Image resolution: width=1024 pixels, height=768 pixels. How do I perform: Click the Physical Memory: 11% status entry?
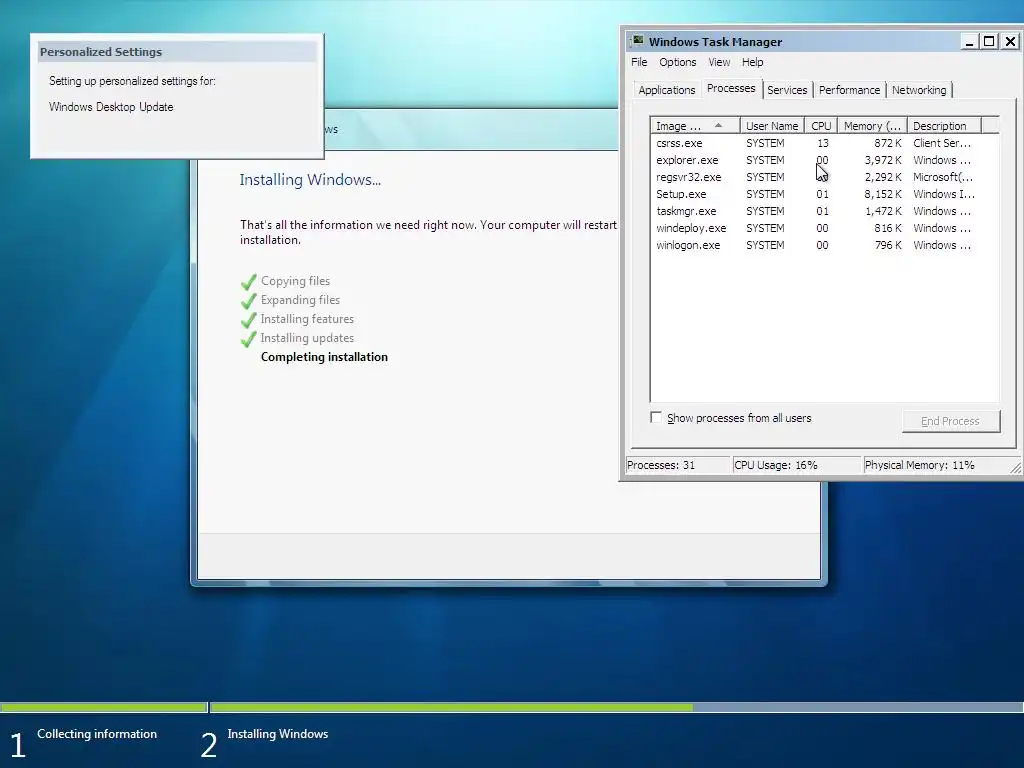pyautogui.click(x=935, y=465)
